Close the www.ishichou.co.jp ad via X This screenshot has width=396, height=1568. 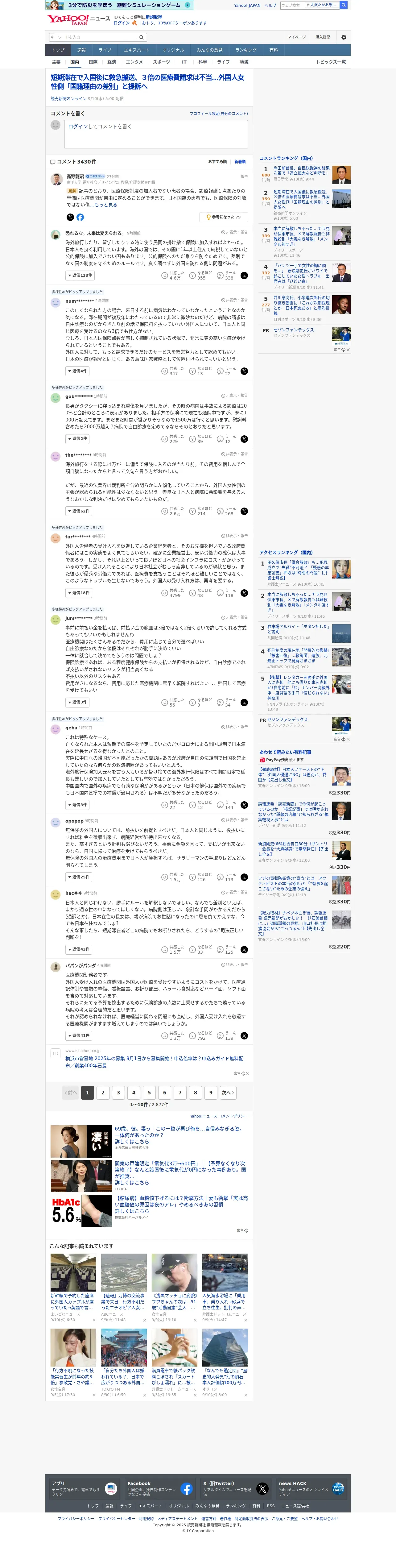[x=247, y=1074]
